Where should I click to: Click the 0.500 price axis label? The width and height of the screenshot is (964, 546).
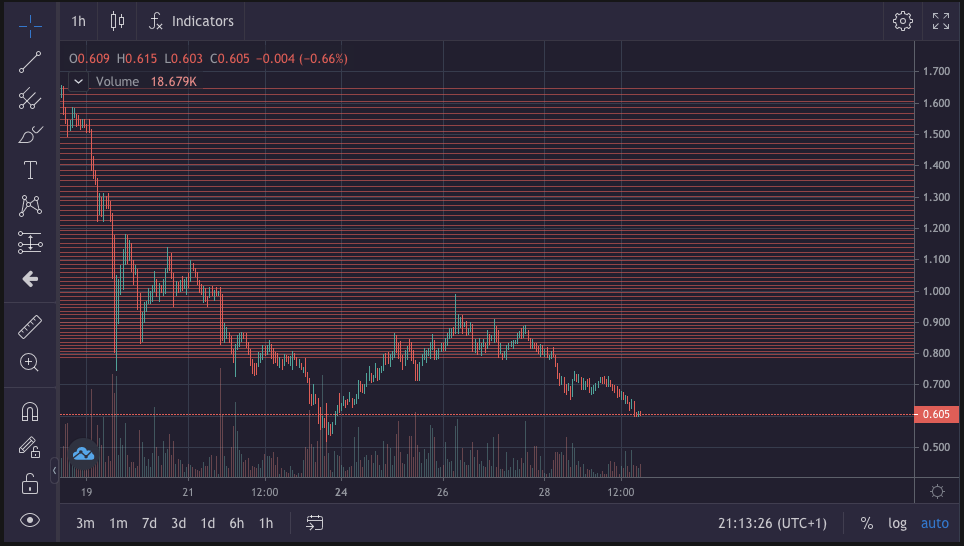click(x=936, y=447)
